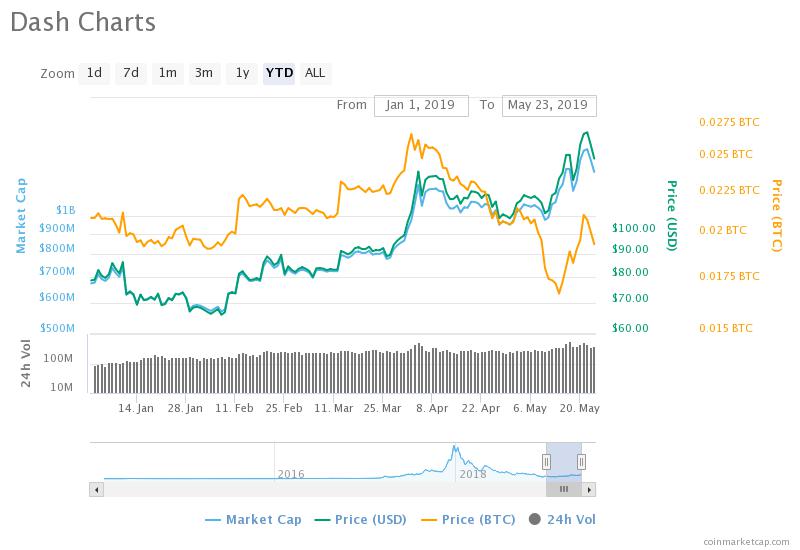Click the $900M market cap label

click(57, 228)
